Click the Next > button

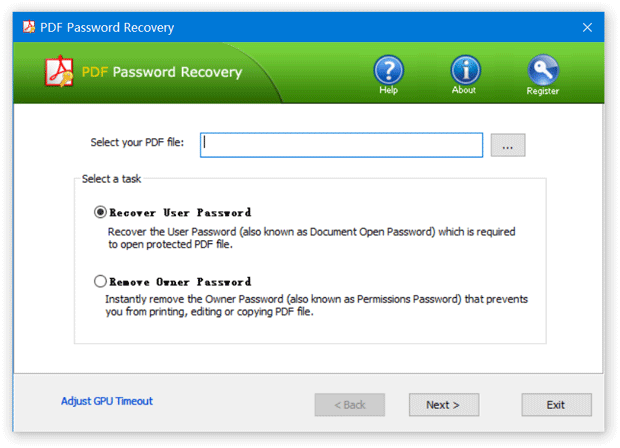coord(443,405)
